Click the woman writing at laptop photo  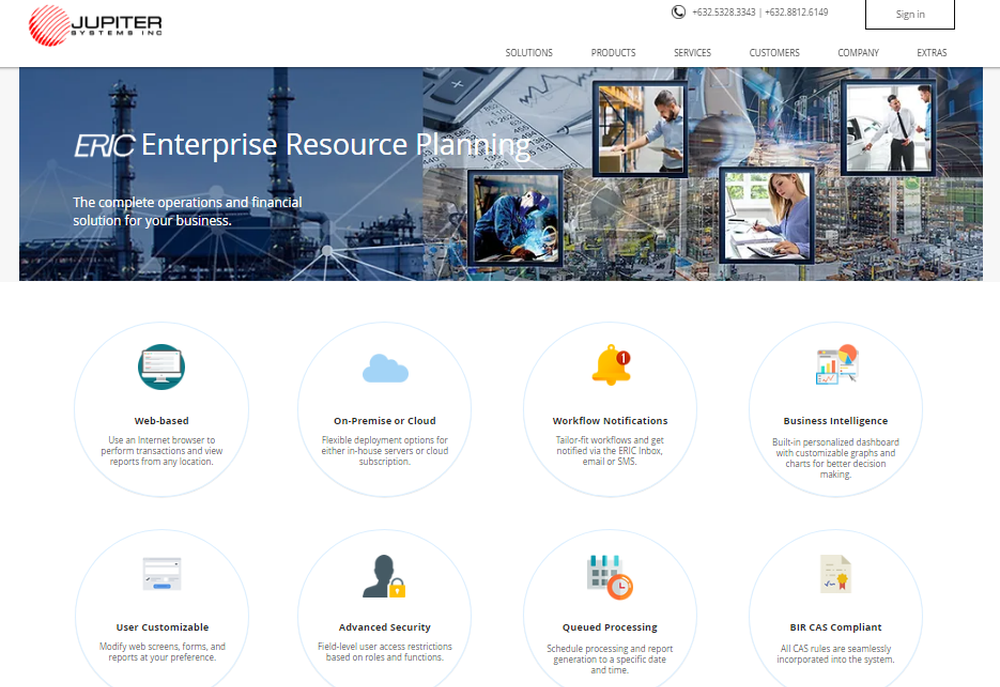[x=767, y=215]
